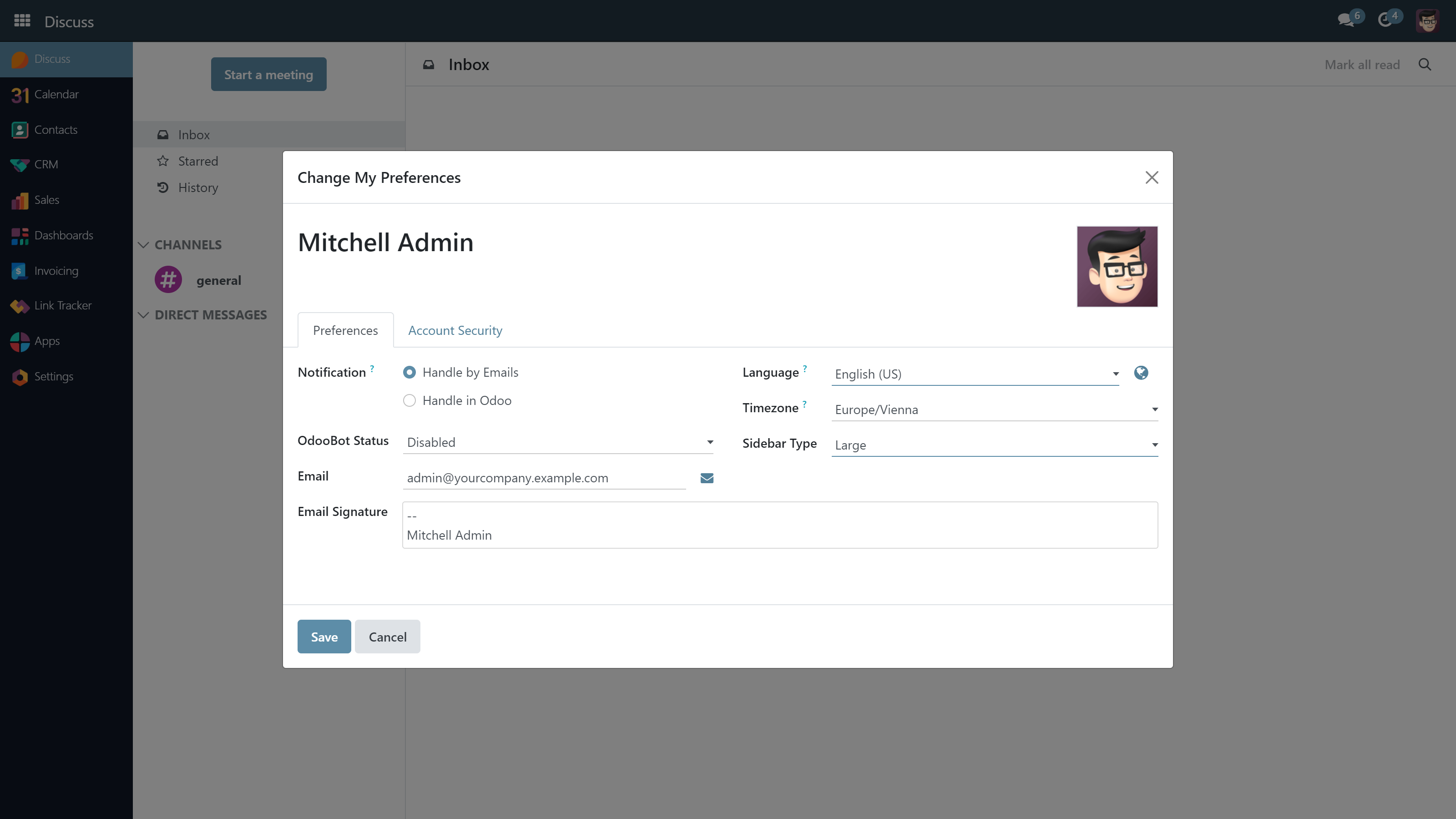Open the Sidebar Type dropdown
This screenshot has width=1456, height=819.
[x=994, y=445]
